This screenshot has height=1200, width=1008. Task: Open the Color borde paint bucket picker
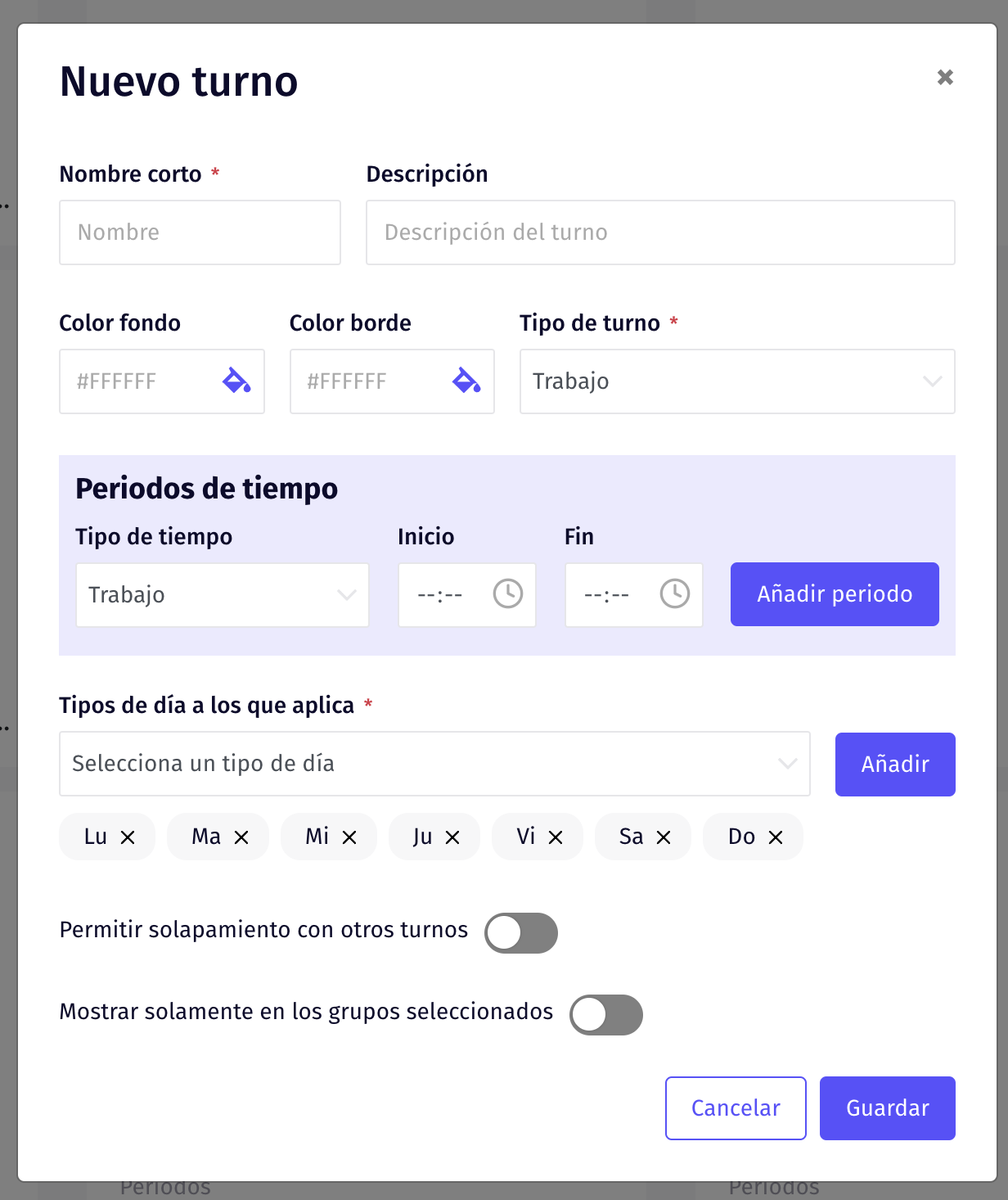point(466,381)
